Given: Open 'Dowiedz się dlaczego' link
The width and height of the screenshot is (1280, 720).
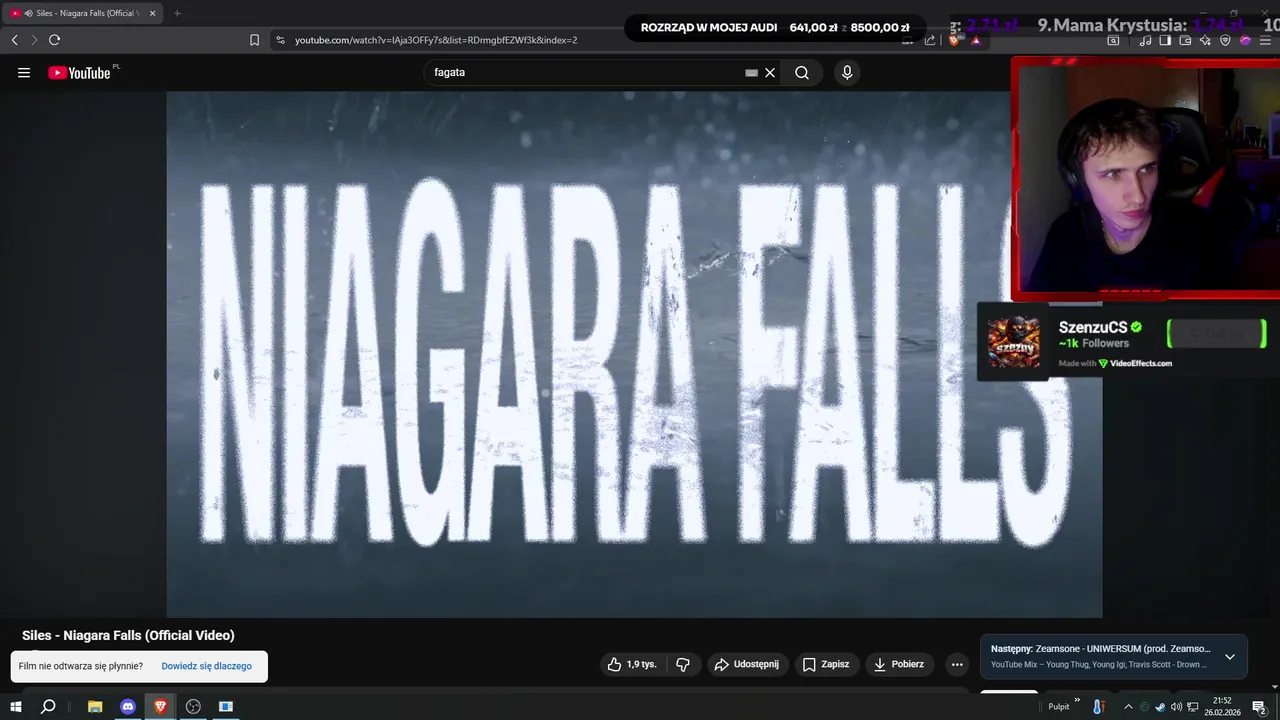Looking at the screenshot, I should 206,666.
